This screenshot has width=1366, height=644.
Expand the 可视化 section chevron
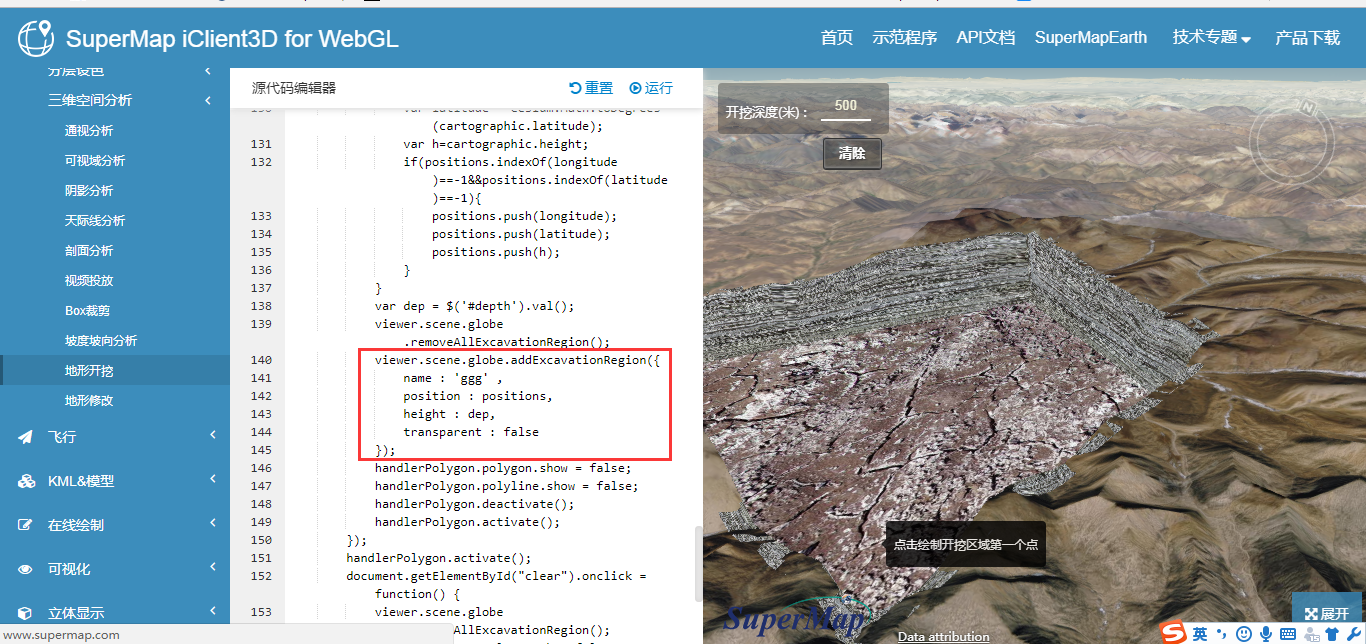(x=213, y=567)
